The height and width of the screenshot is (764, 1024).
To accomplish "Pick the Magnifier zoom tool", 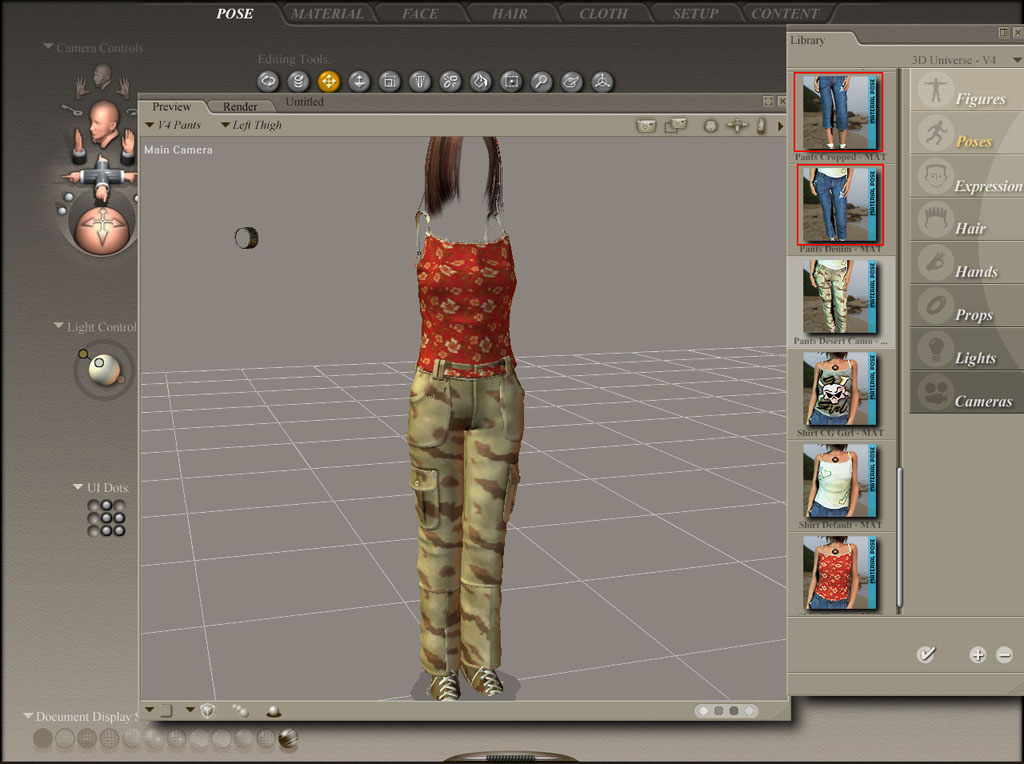I will coord(541,81).
